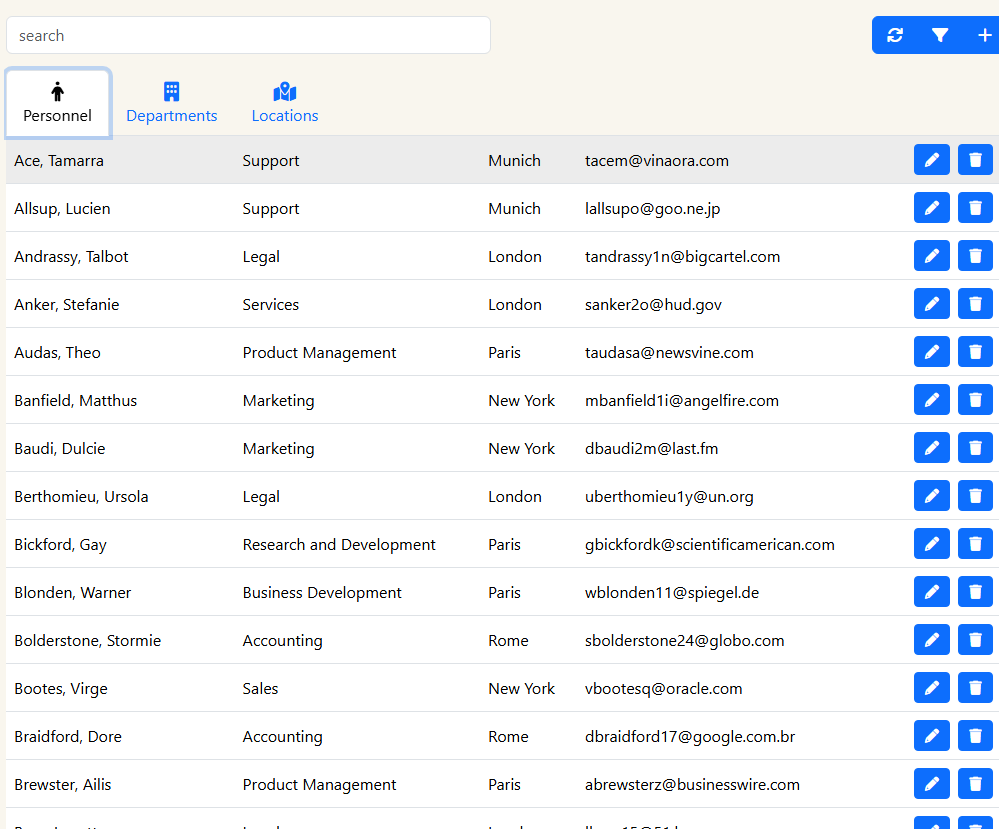Screen dimensions: 999x829
Task: Click the plus icon to add entry
Action: [x=984, y=35]
